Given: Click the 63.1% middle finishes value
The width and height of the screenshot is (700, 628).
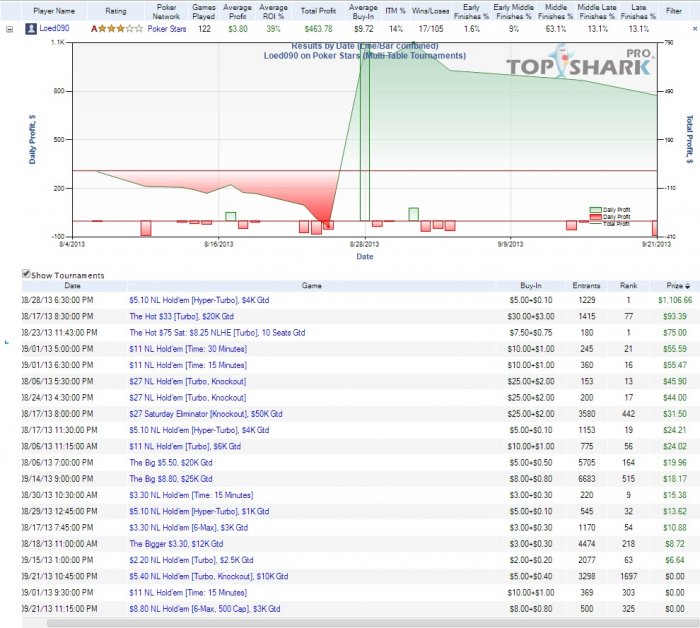Looking at the screenshot, I should coord(555,29).
